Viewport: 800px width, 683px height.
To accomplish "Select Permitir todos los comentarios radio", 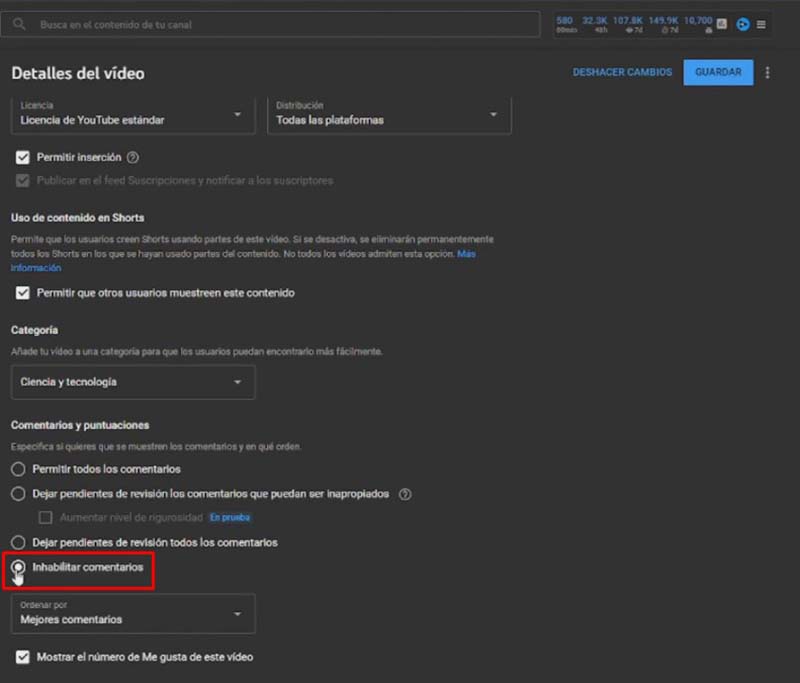I will click(x=18, y=469).
